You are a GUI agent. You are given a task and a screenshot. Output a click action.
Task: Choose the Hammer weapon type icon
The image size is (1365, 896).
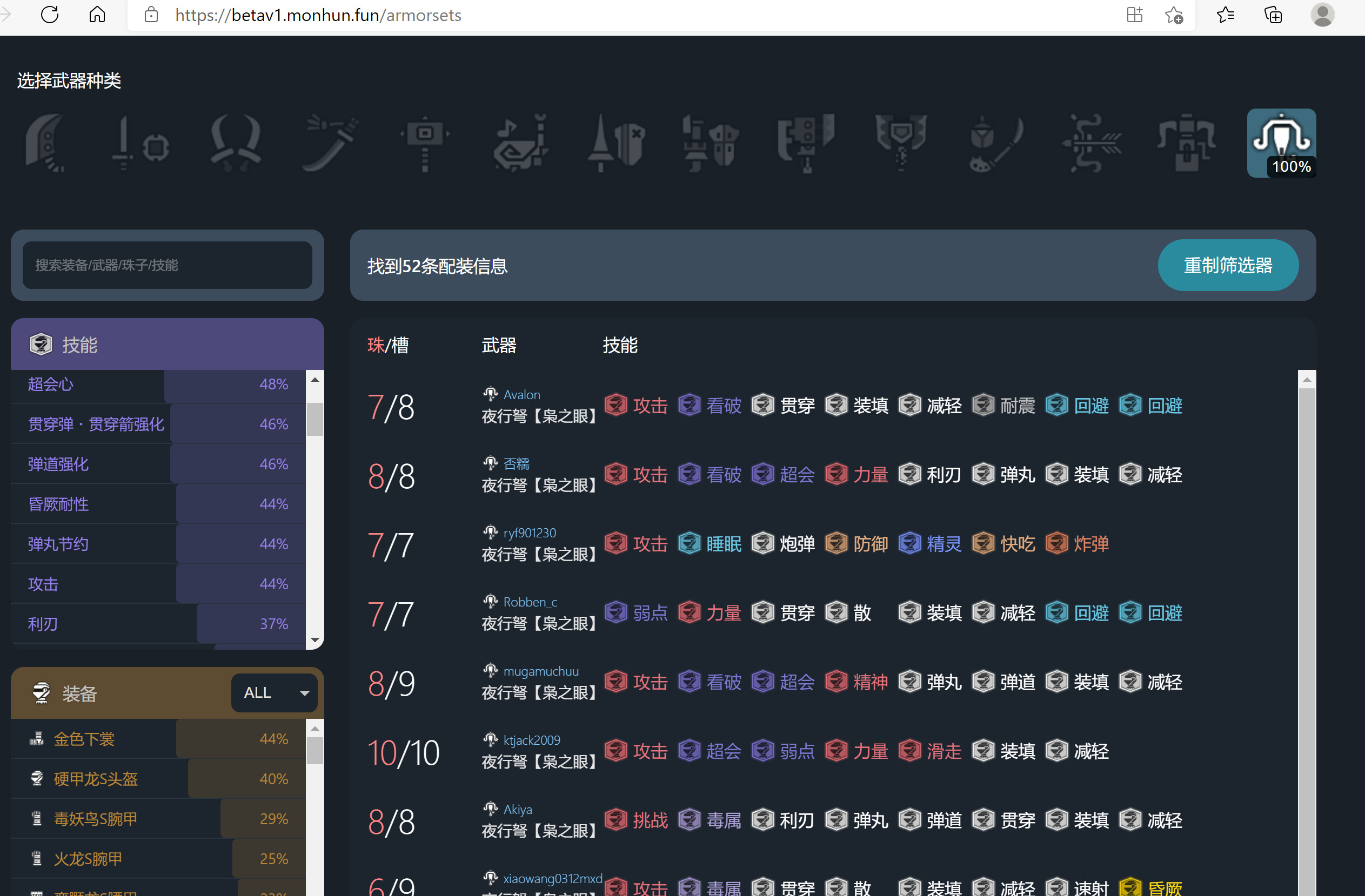click(x=425, y=143)
